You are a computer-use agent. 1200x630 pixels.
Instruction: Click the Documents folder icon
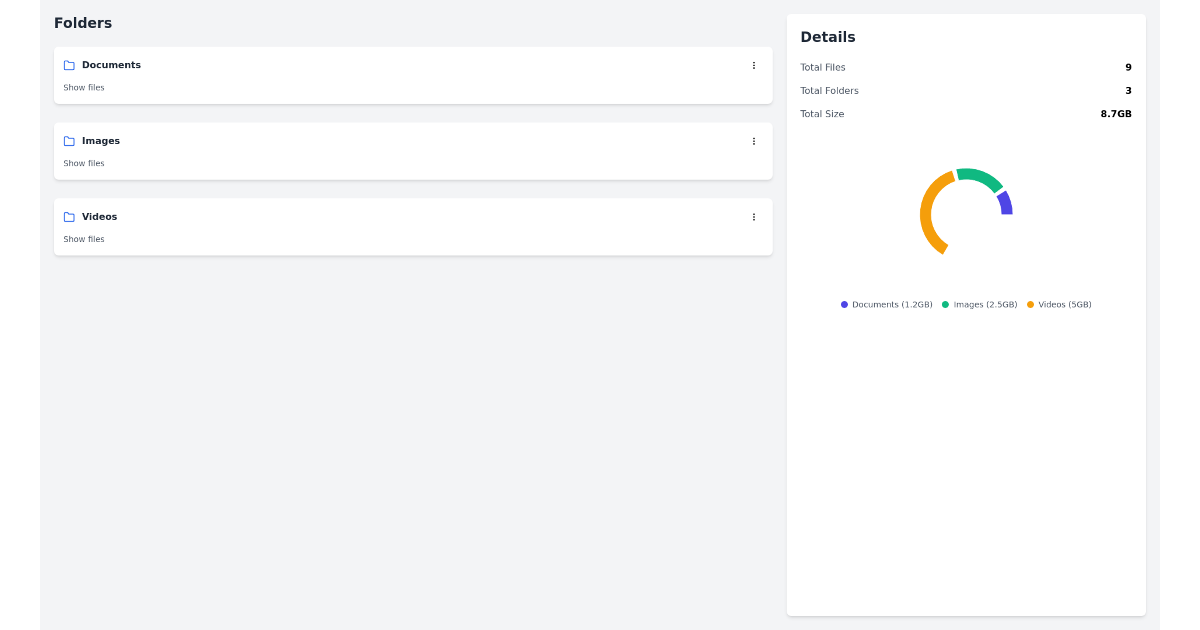click(x=69, y=65)
